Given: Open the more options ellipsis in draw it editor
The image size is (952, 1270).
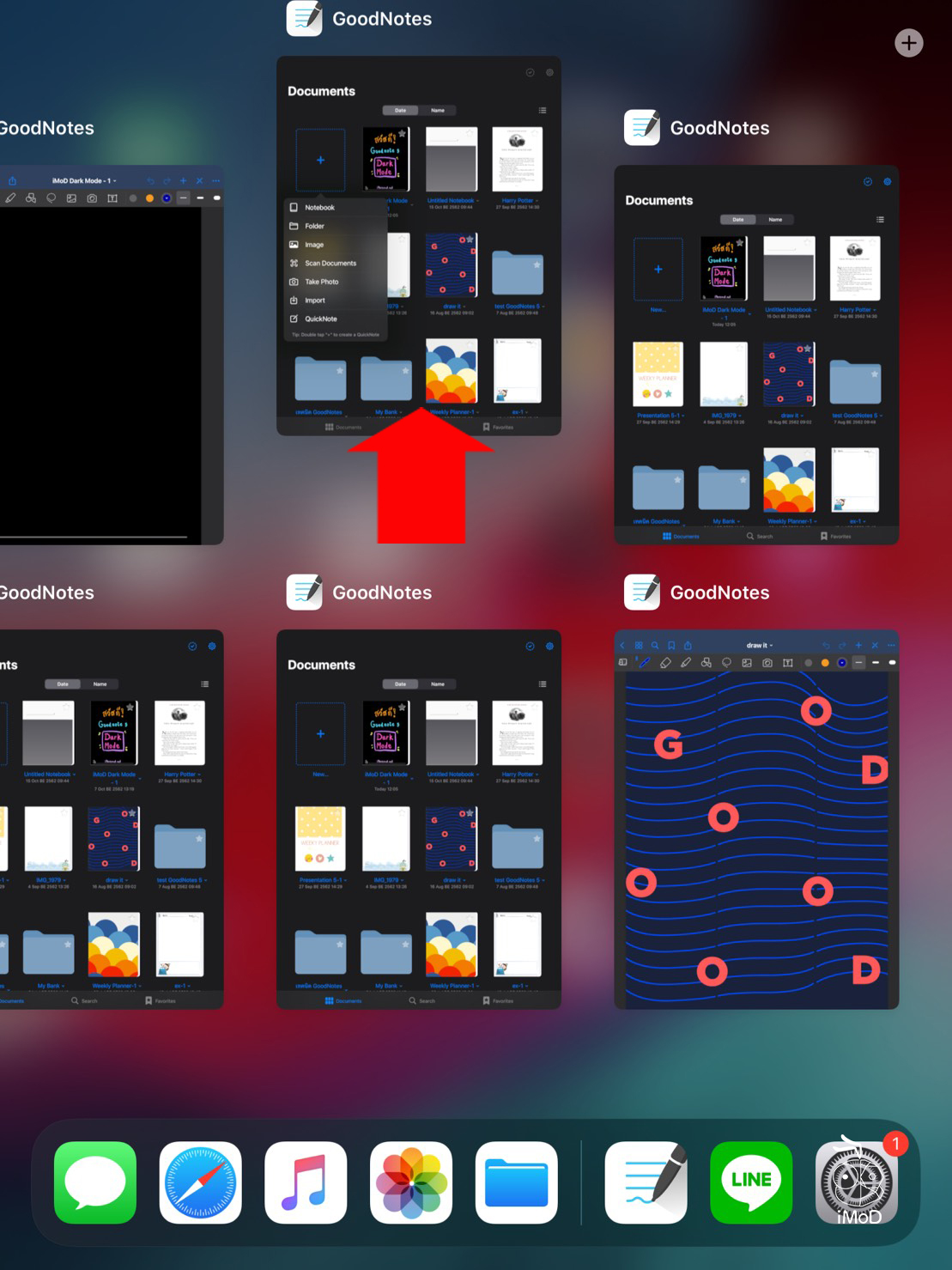Looking at the screenshot, I should tap(891, 645).
